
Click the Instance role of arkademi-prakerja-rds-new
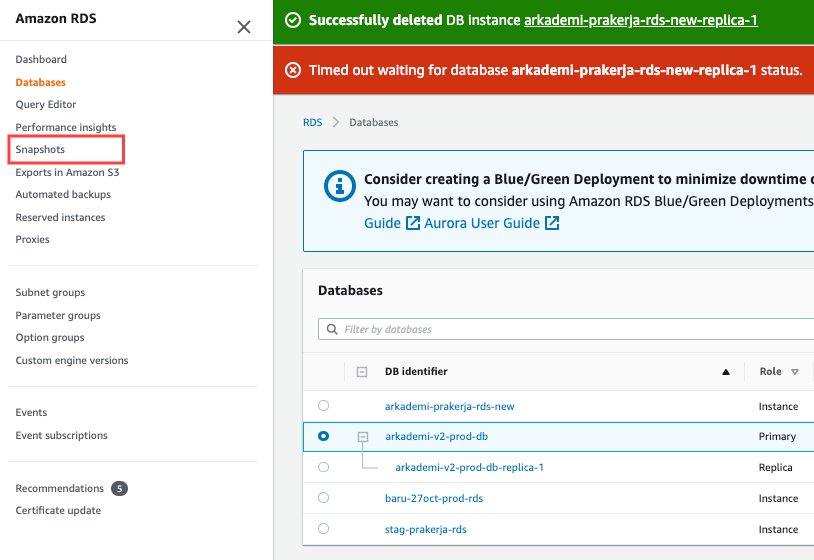pos(778,406)
